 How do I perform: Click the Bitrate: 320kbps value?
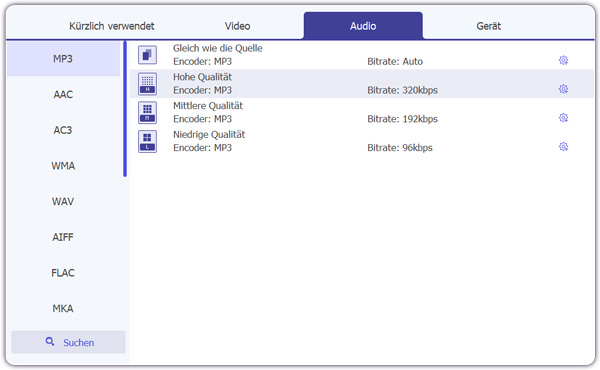point(402,90)
